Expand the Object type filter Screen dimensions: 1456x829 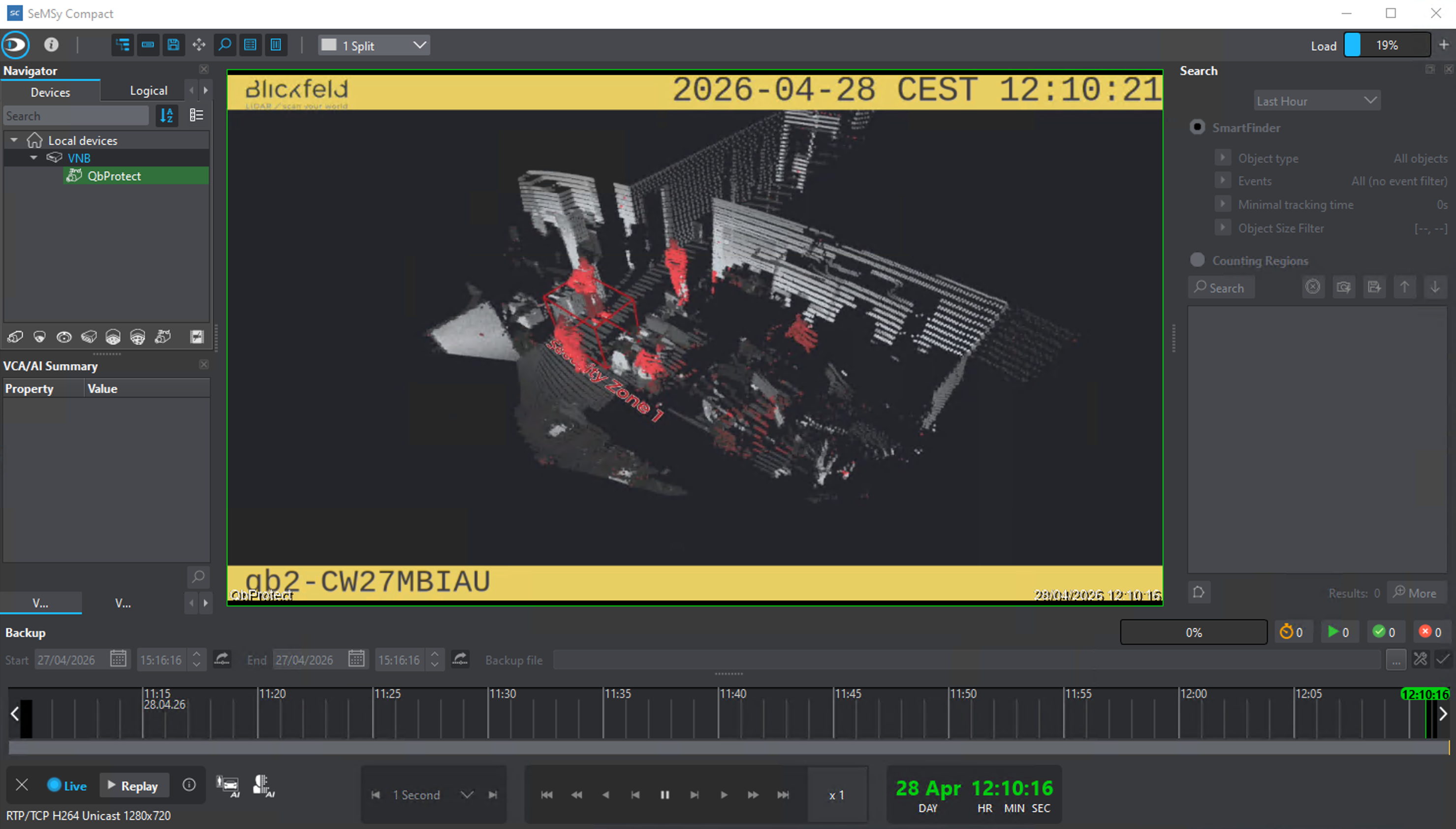(1222, 157)
